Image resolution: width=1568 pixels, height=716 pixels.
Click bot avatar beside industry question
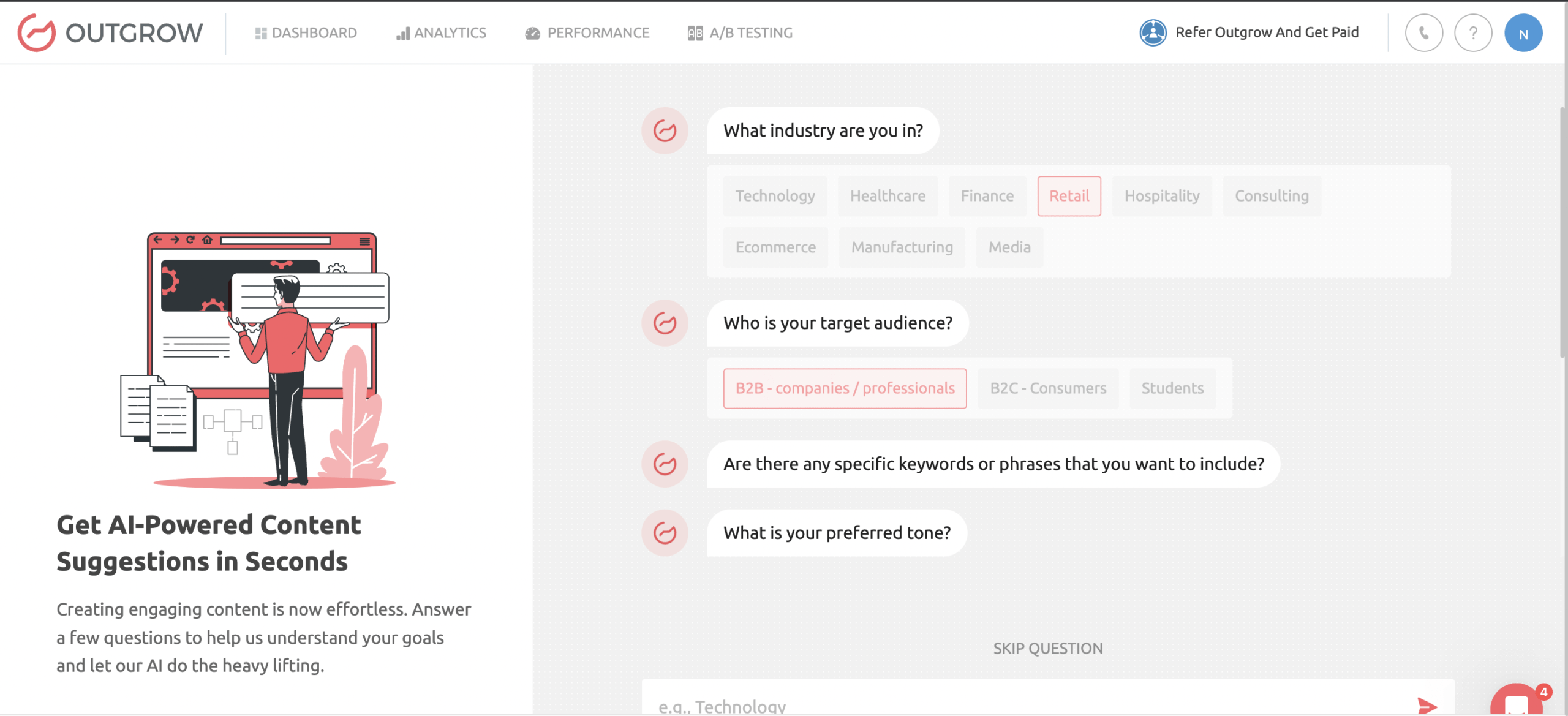[665, 130]
